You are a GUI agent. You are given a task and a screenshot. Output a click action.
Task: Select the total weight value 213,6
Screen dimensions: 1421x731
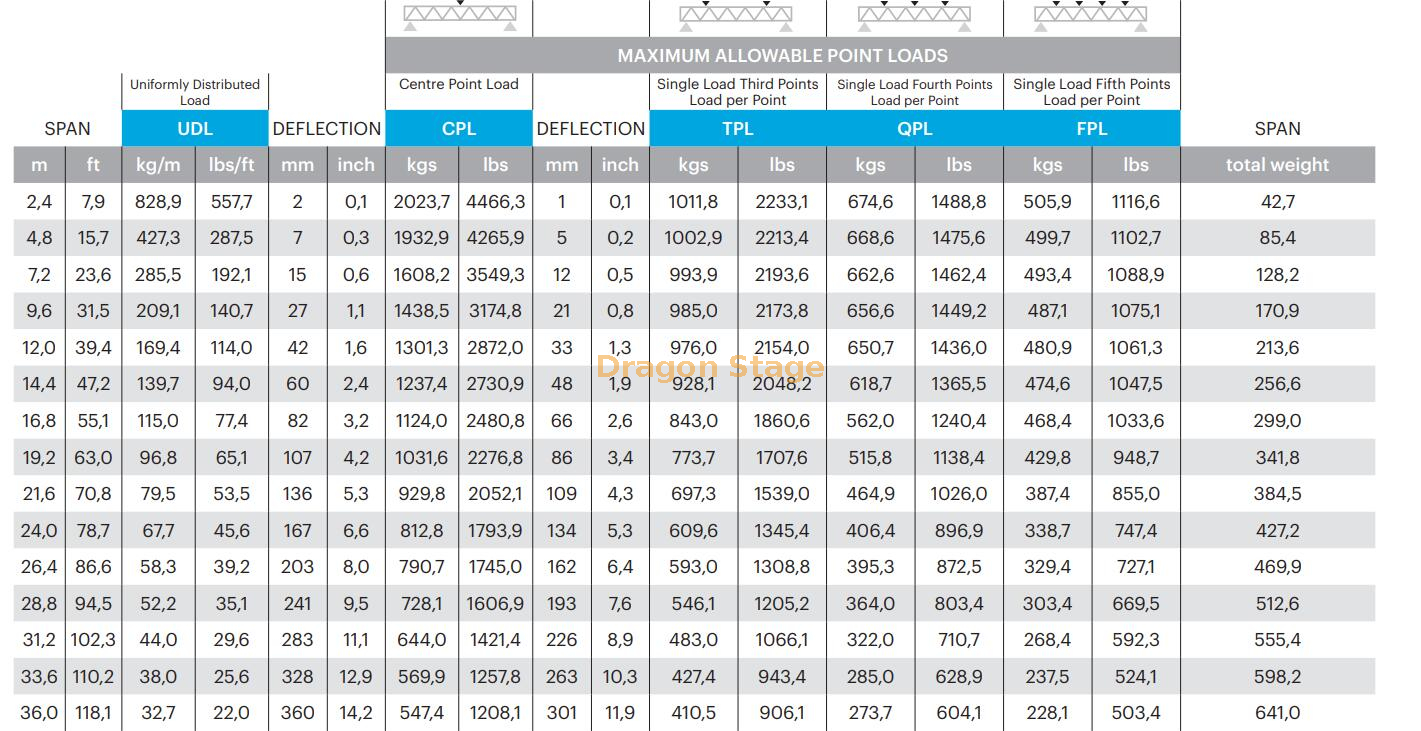click(1278, 348)
